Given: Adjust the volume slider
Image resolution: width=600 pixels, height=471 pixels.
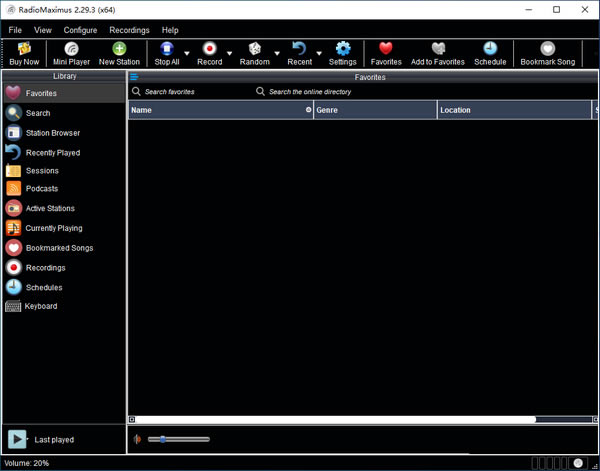Looking at the screenshot, I should 162,439.
